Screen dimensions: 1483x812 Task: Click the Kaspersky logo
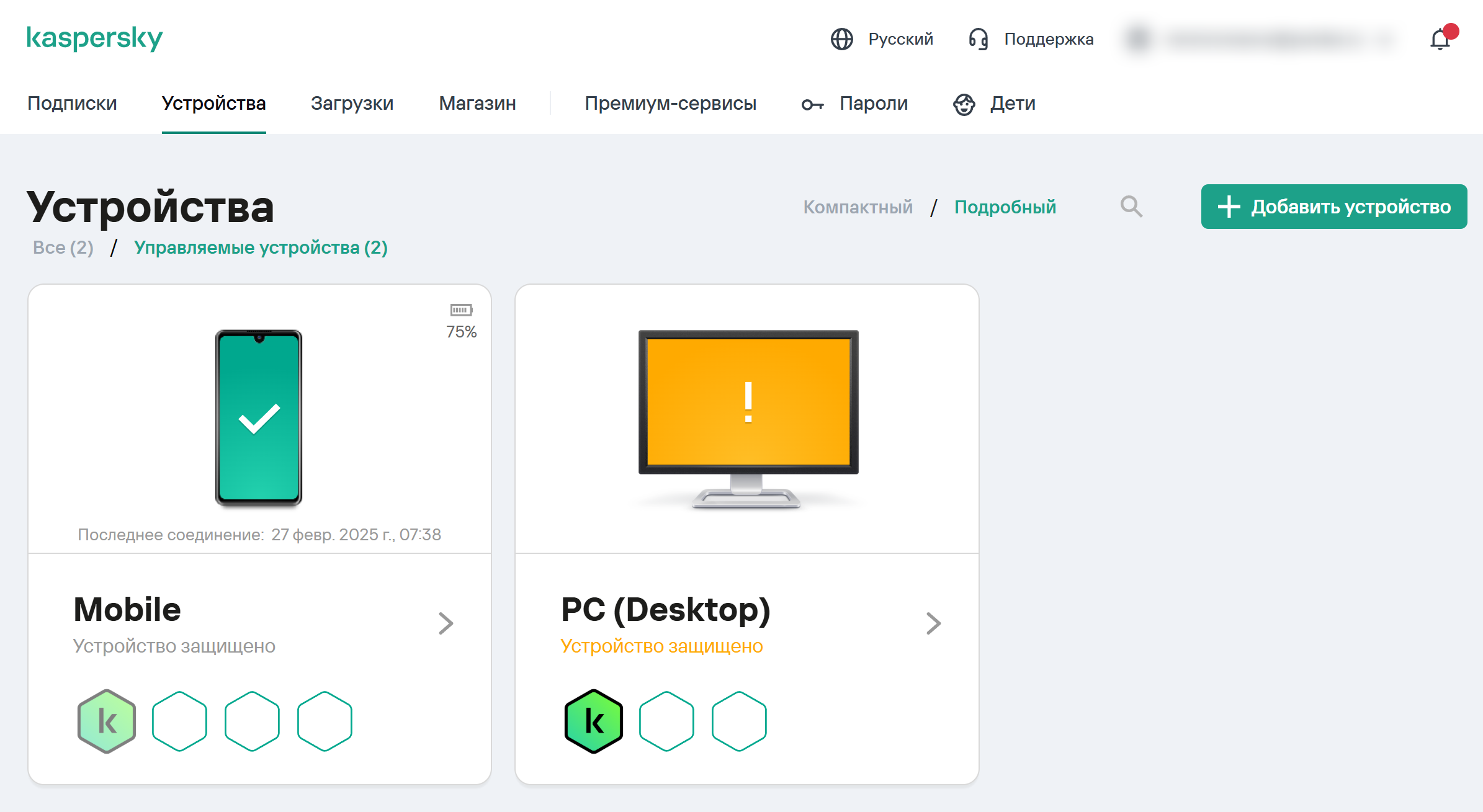[x=94, y=38]
